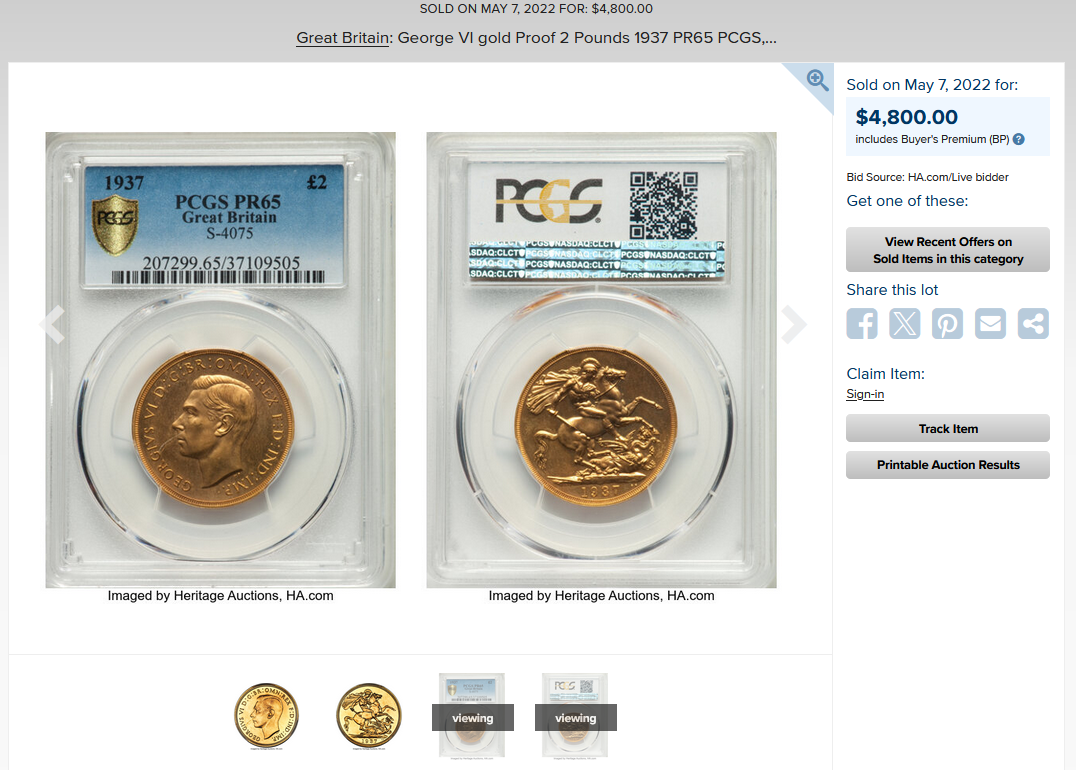This screenshot has height=770, width=1076.
Task: Click the Buyer's Premium help icon
Action: [x=1019, y=139]
